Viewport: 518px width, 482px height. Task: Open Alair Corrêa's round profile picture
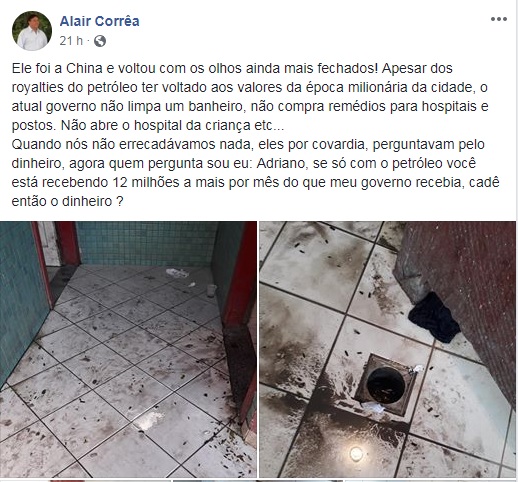[32, 31]
